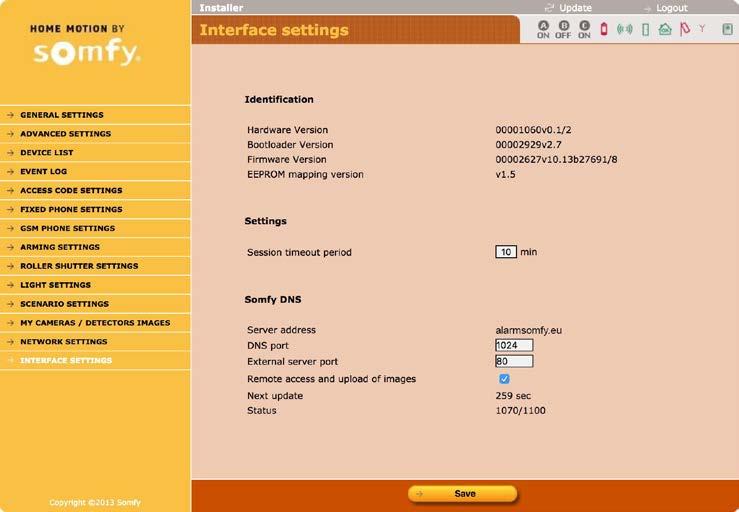Log out via the Logout link
Image resolution: width=739 pixels, height=512 pixels.
click(x=672, y=8)
